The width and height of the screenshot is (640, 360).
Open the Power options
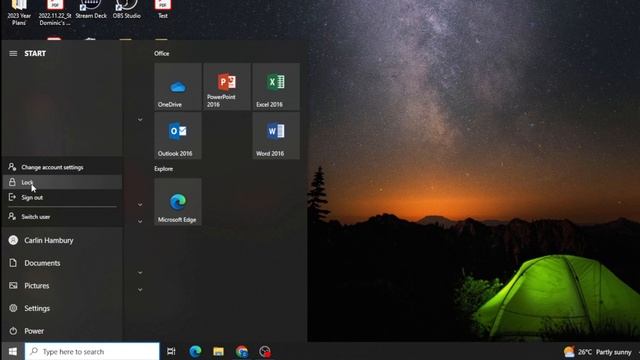pyautogui.click(x=62, y=331)
